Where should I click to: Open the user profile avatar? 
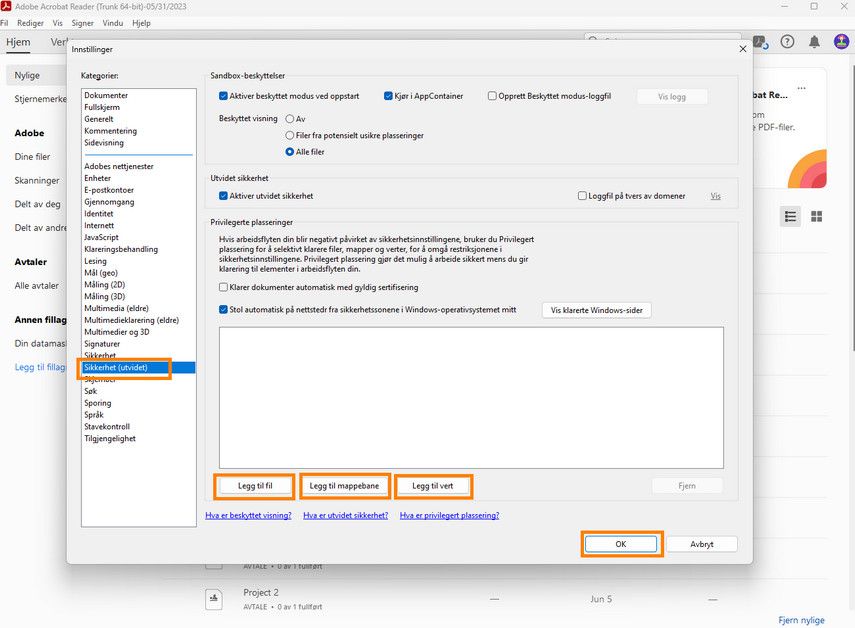841,41
